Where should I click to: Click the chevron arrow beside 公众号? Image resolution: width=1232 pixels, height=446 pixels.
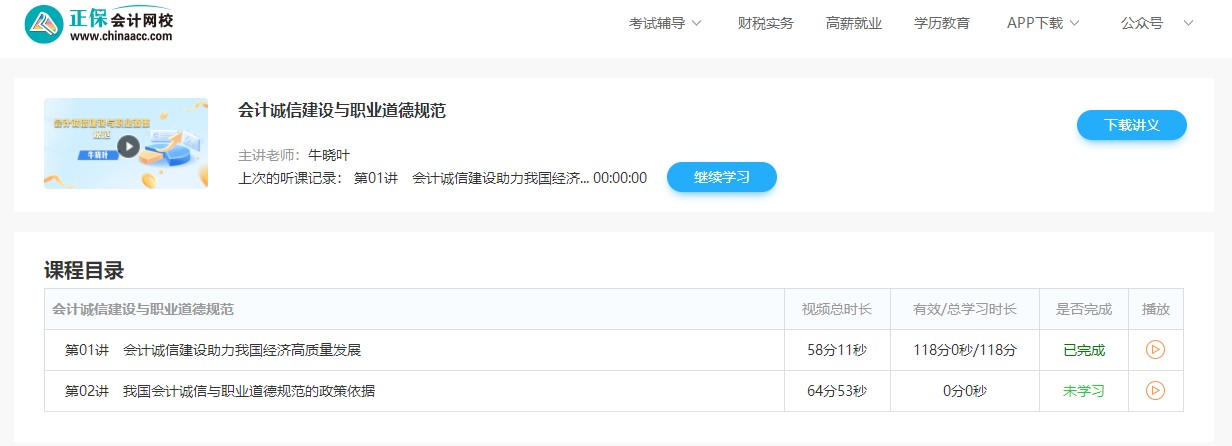1188,23
